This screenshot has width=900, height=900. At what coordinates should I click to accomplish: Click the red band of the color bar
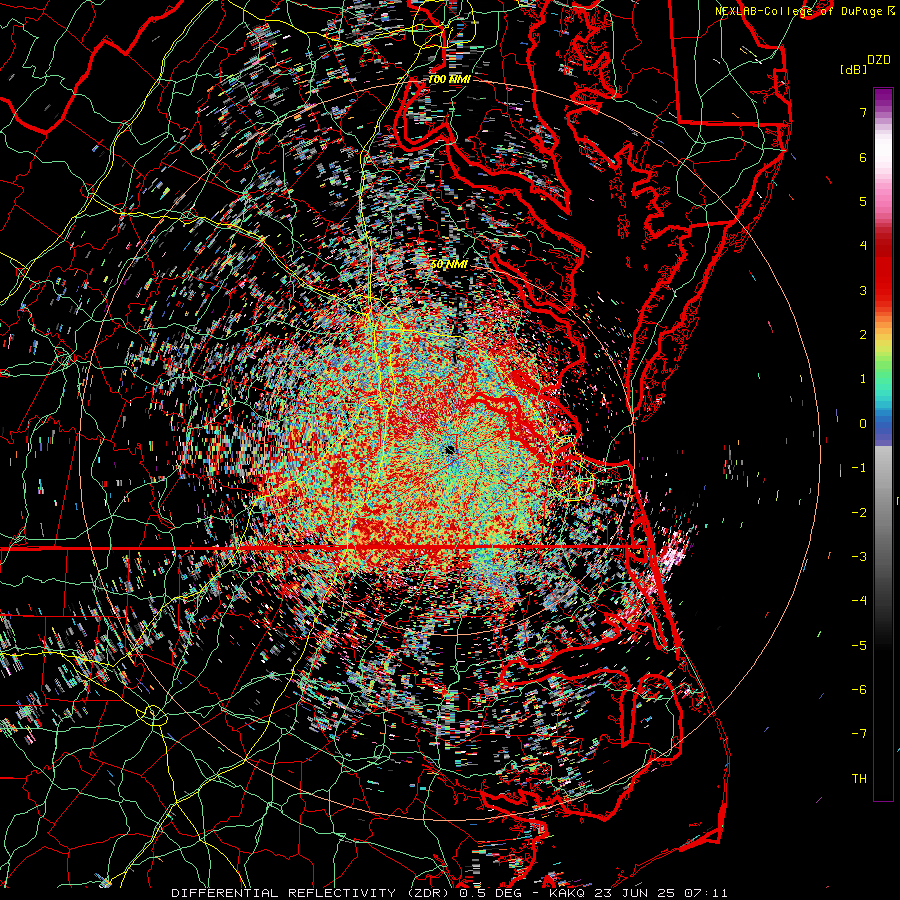point(883,270)
